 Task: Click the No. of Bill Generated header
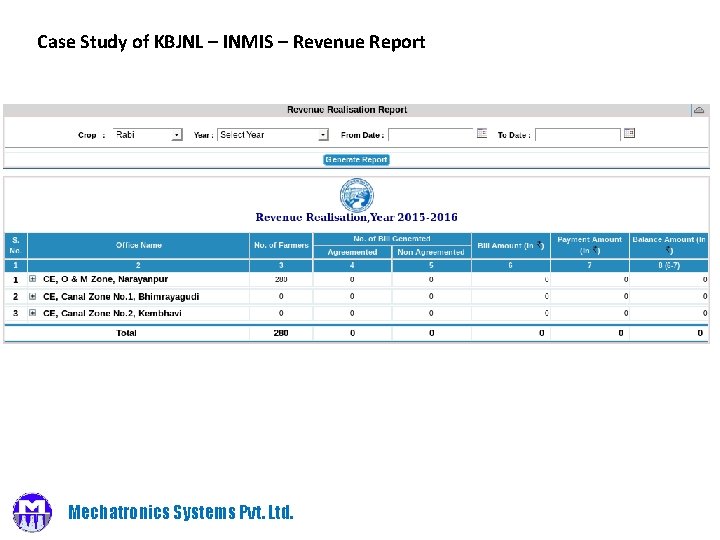pyautogui.click(x=392, y=239)
